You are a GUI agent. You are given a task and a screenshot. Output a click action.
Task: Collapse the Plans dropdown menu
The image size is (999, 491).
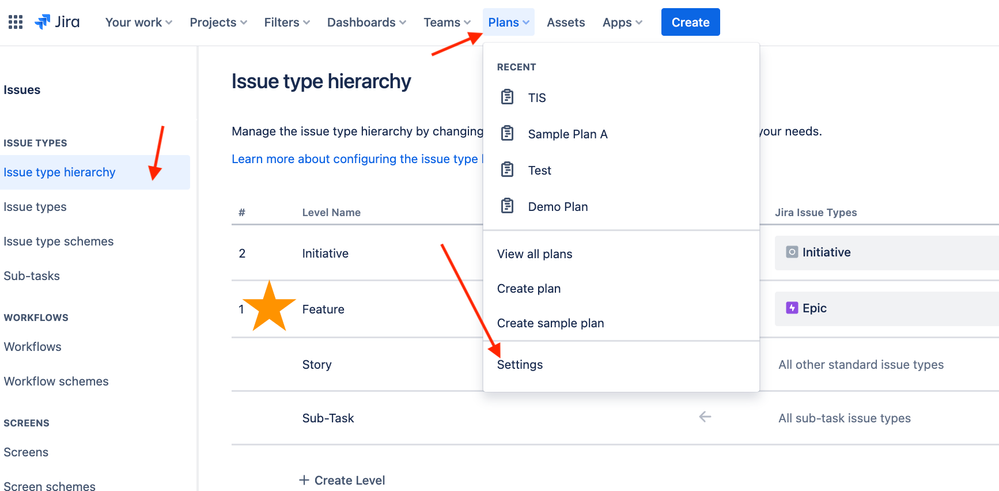[508, 22]
